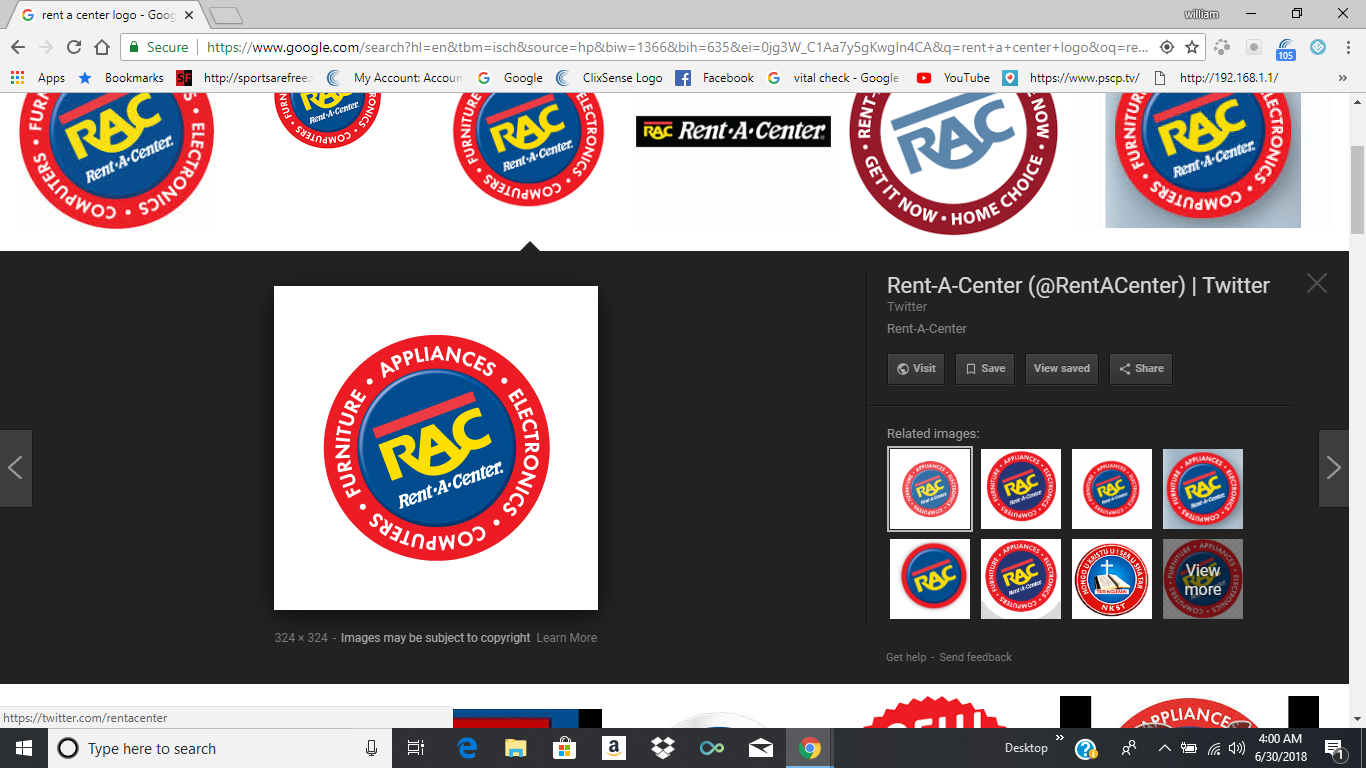
Task: Open File Explorer from taskbar
Action: pyautogui.click(x=515, y=748)
